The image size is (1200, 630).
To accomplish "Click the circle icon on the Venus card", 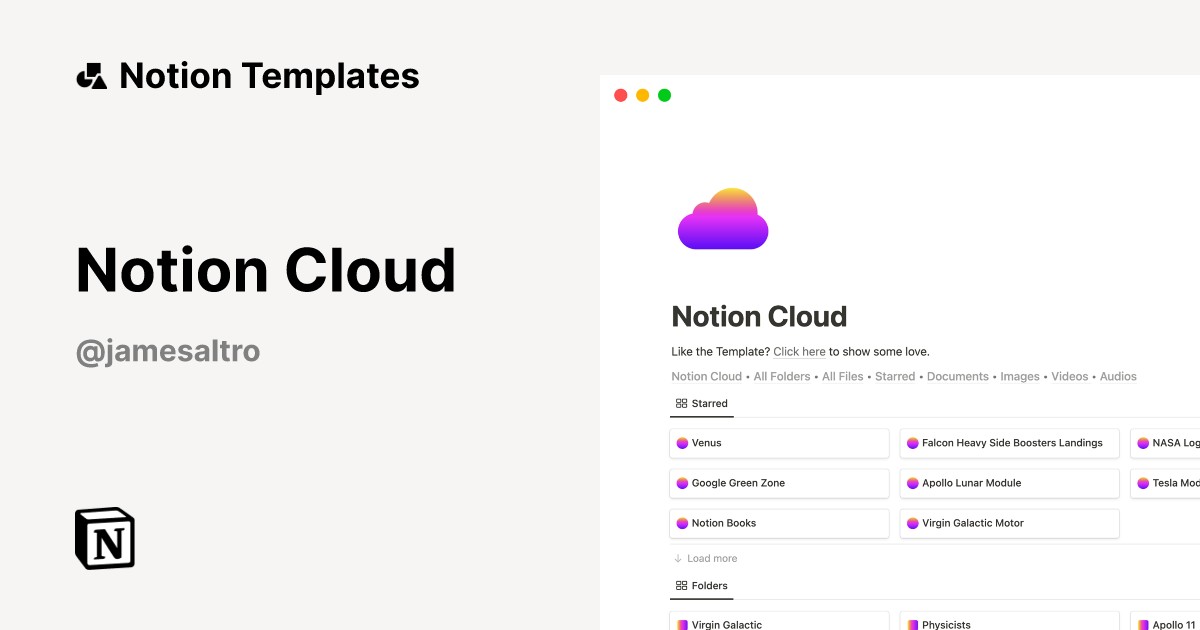I will (x=683, y=442).
